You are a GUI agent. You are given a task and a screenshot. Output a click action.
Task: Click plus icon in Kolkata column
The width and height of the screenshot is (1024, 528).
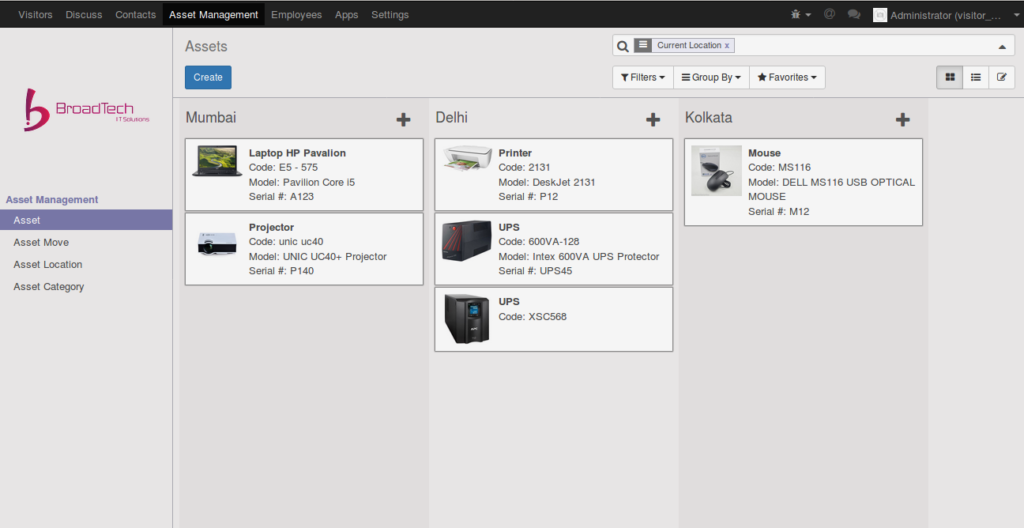[x=902, y=120]
